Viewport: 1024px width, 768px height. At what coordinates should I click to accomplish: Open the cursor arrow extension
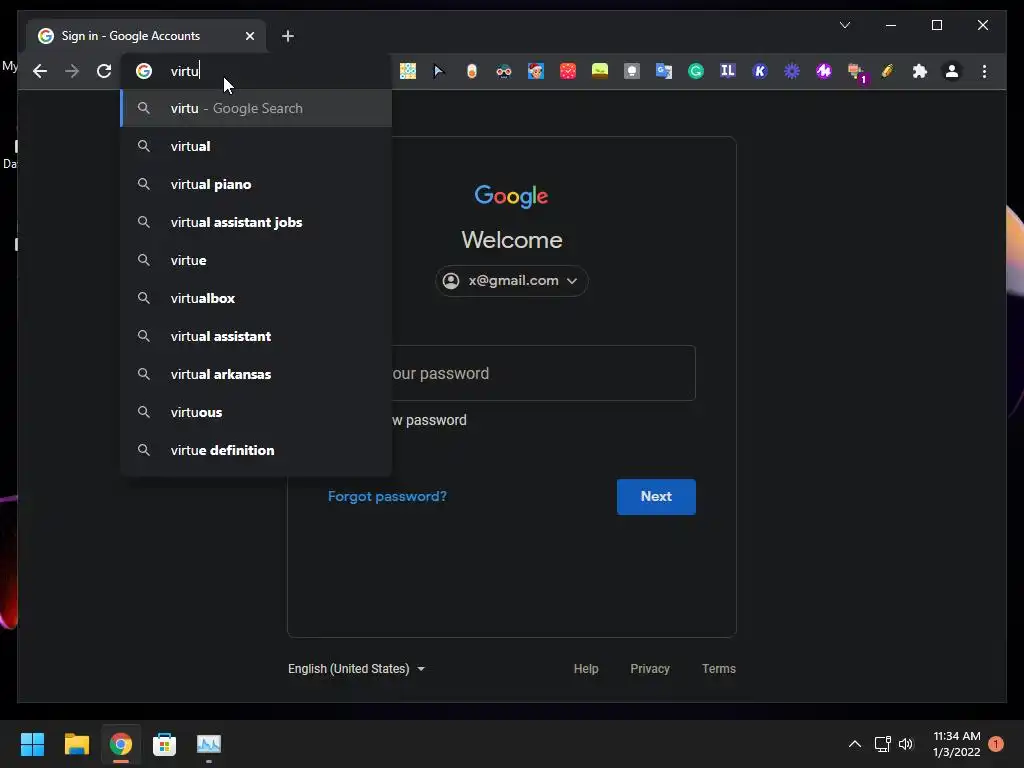point(439,71)
